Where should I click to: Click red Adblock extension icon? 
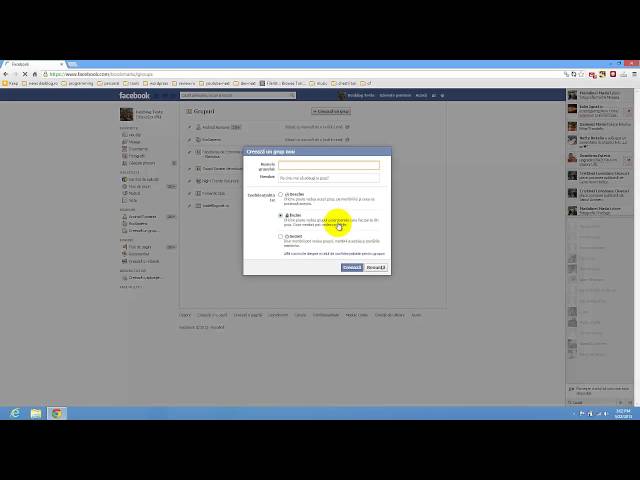tap(613, 74)
